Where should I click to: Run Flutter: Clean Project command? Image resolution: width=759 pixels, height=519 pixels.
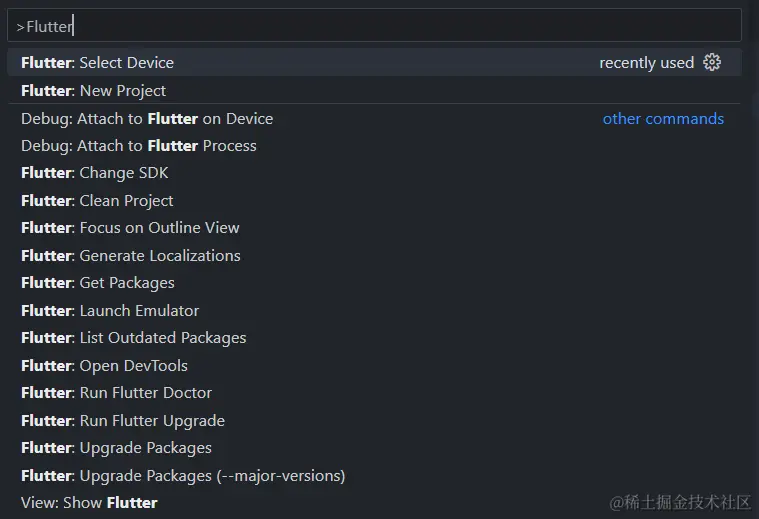[374, 200]
